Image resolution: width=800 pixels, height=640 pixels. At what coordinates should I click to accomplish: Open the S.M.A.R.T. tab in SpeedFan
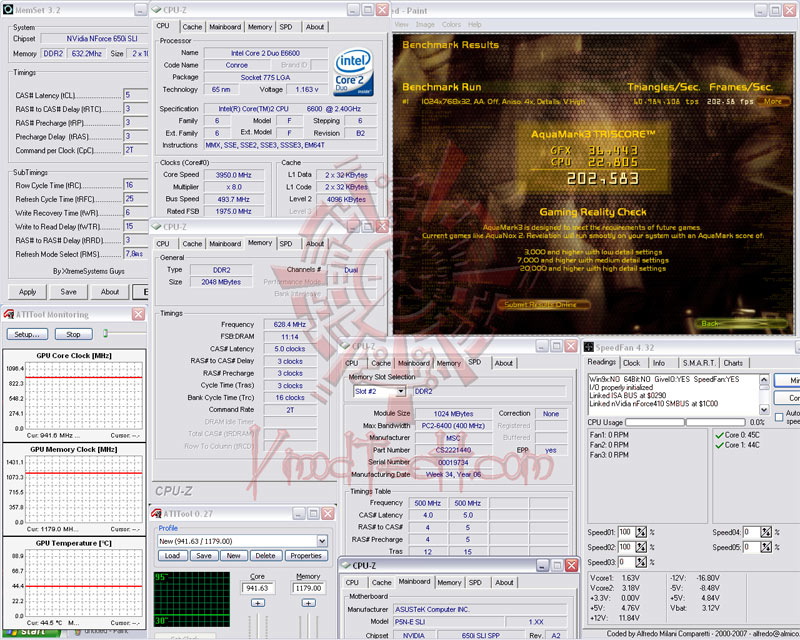click(x=698, y=363)
